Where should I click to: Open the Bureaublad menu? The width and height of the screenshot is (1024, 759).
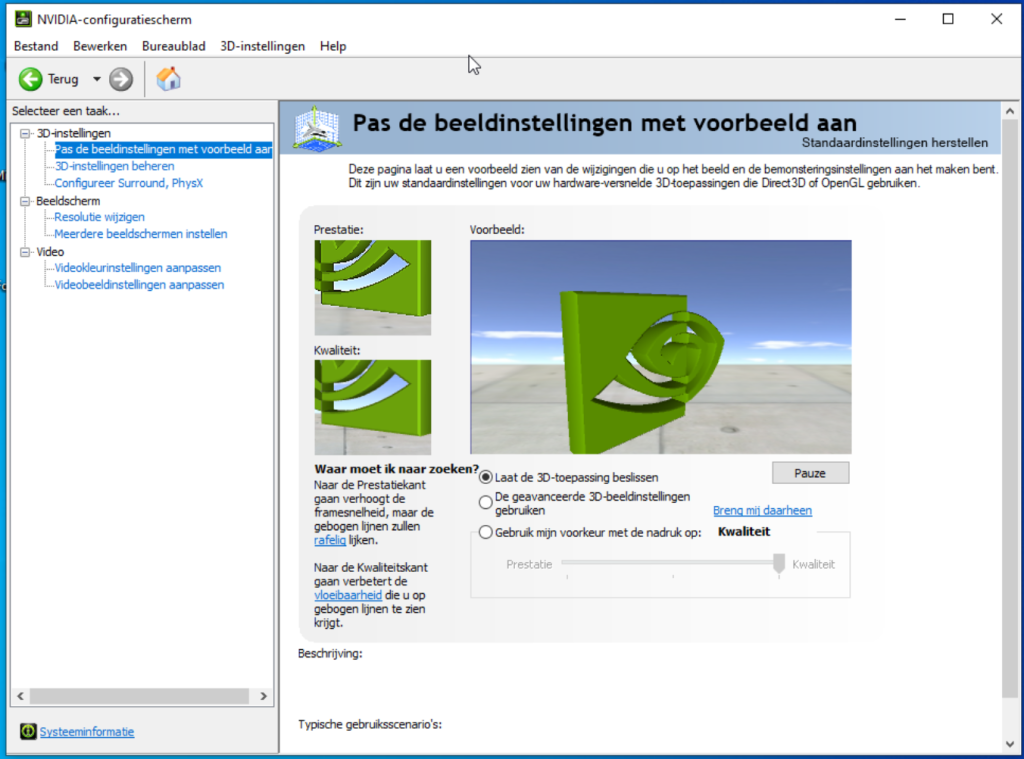pos(173,46)
